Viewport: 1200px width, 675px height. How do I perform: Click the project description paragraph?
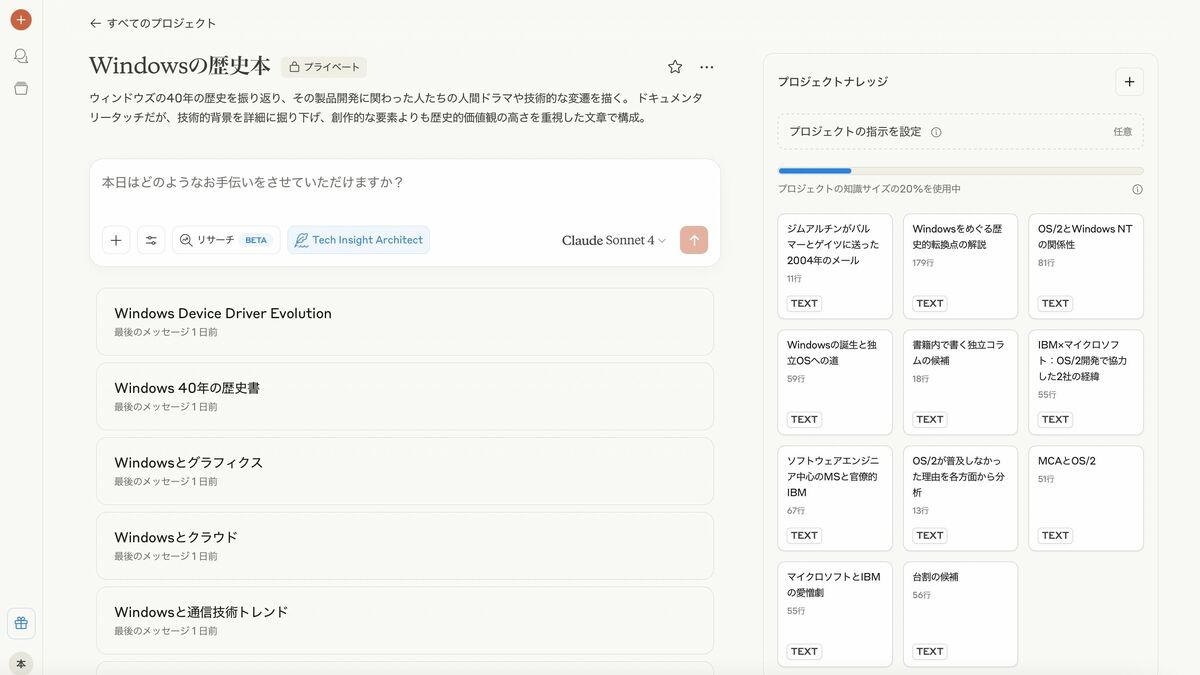[396, 108]
